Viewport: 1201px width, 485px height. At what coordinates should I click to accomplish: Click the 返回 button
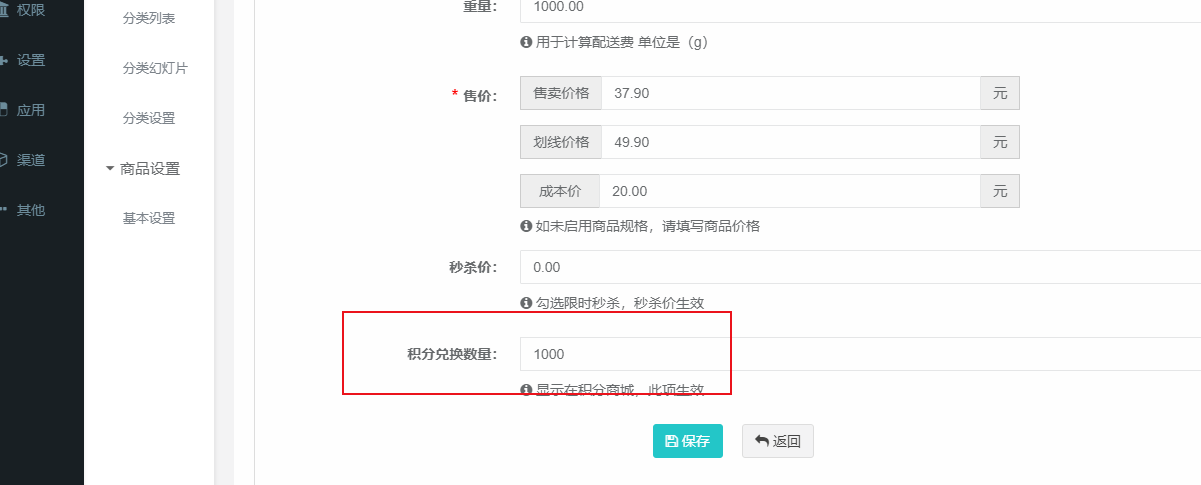pos(777,441)
